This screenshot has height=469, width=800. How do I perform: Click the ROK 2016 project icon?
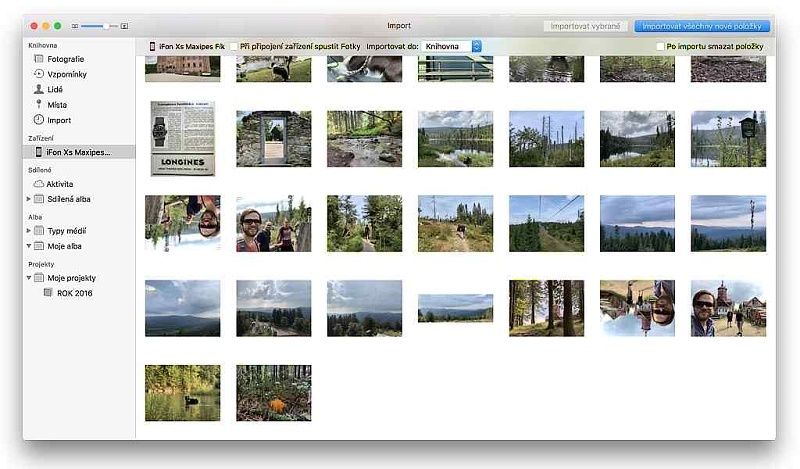click(48, 292)
